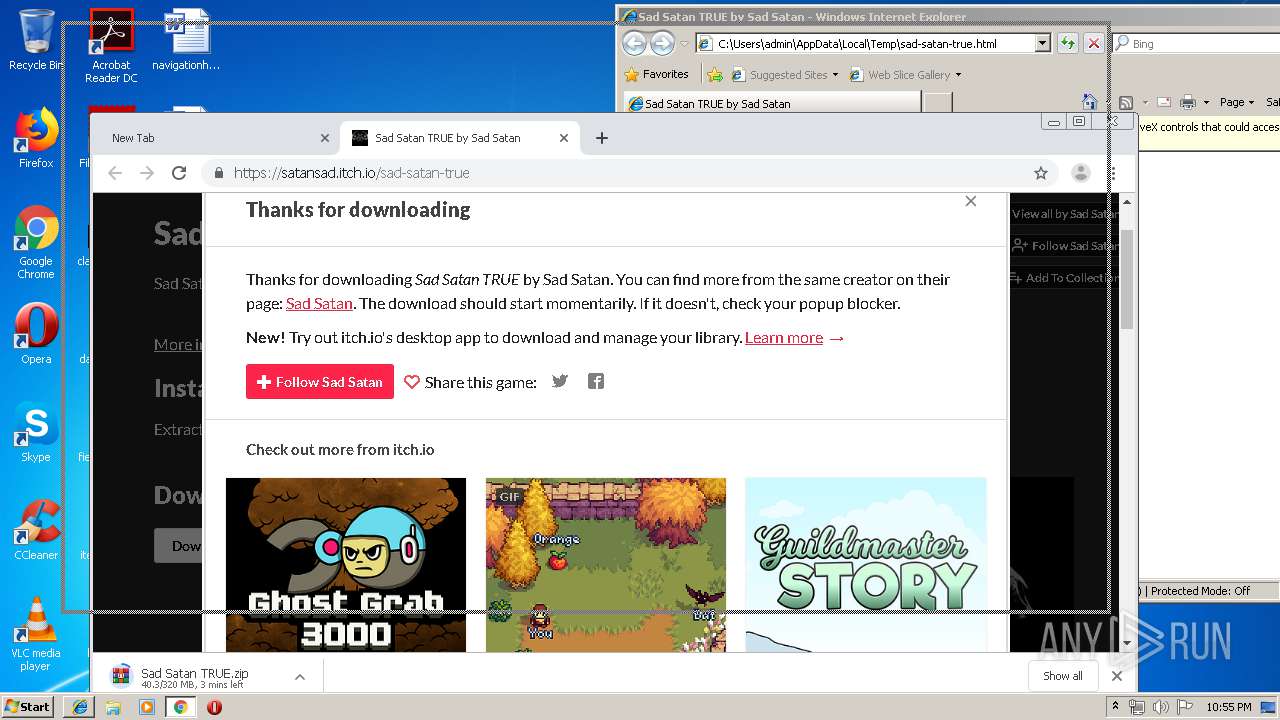This screenshot has width=1280, height=720.
Task: Click the Follow Sad Satan button
Action: pos(320,382)
